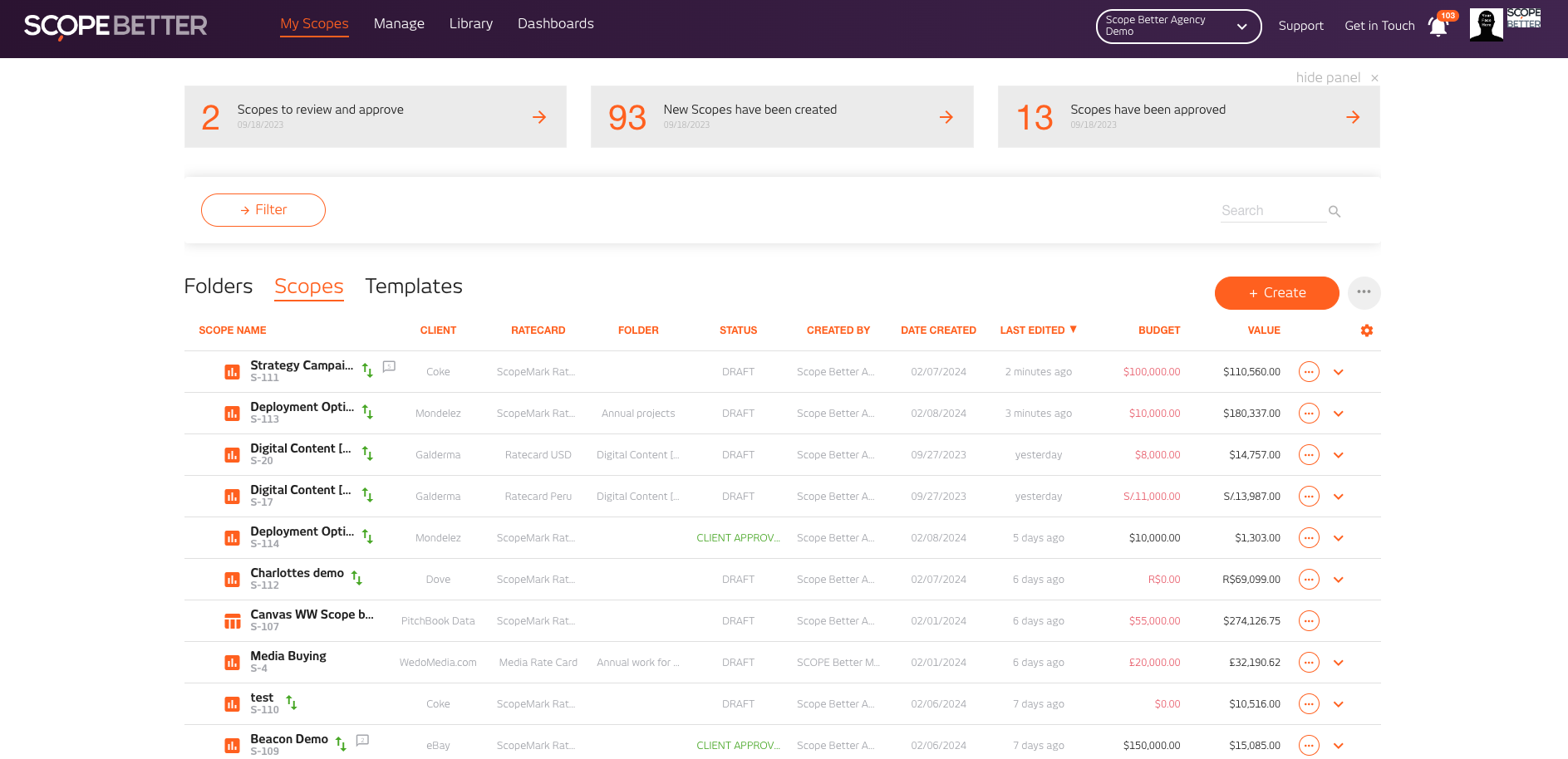This screenshot has height=759, width=1568.
Task: Open actions menu for S-111 row
Action: coord(1309,372)
